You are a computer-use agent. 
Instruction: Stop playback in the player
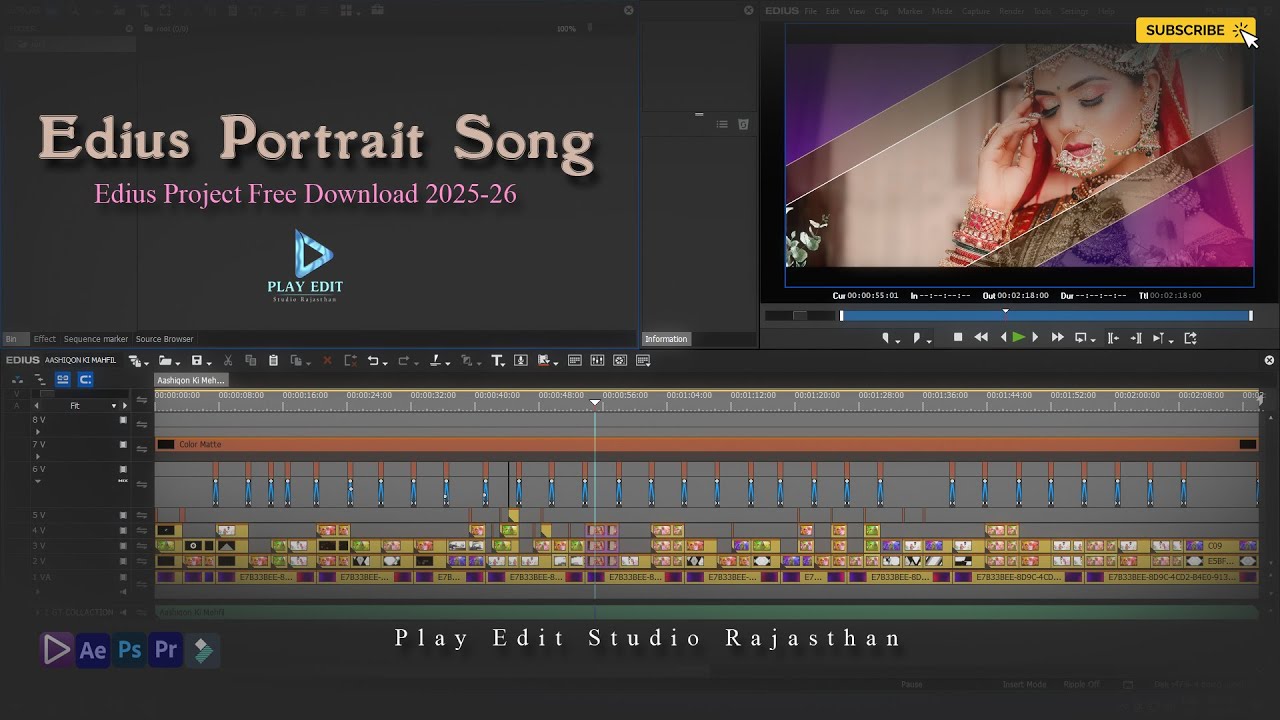pos(958,338)
